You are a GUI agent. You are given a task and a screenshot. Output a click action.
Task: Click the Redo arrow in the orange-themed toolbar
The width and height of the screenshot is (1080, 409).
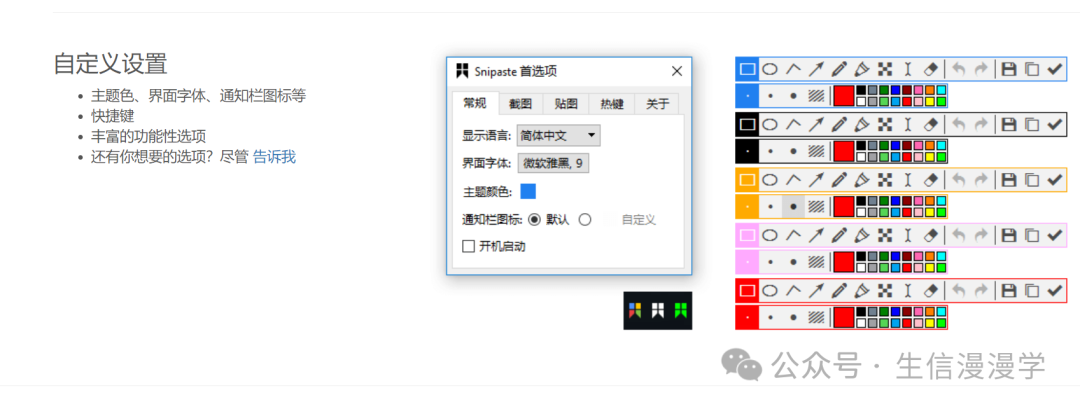pos(981,180)
